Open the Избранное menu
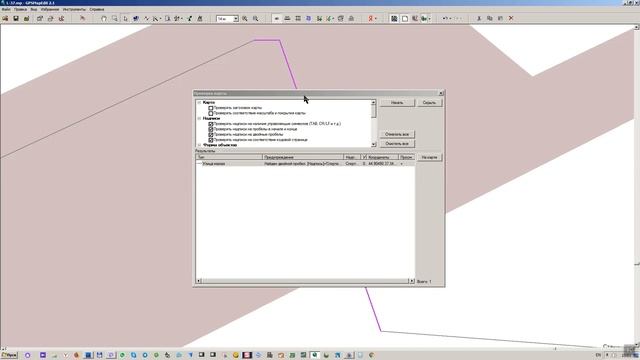The width and height of the screenshot is (640, 360). coord(50,9)
